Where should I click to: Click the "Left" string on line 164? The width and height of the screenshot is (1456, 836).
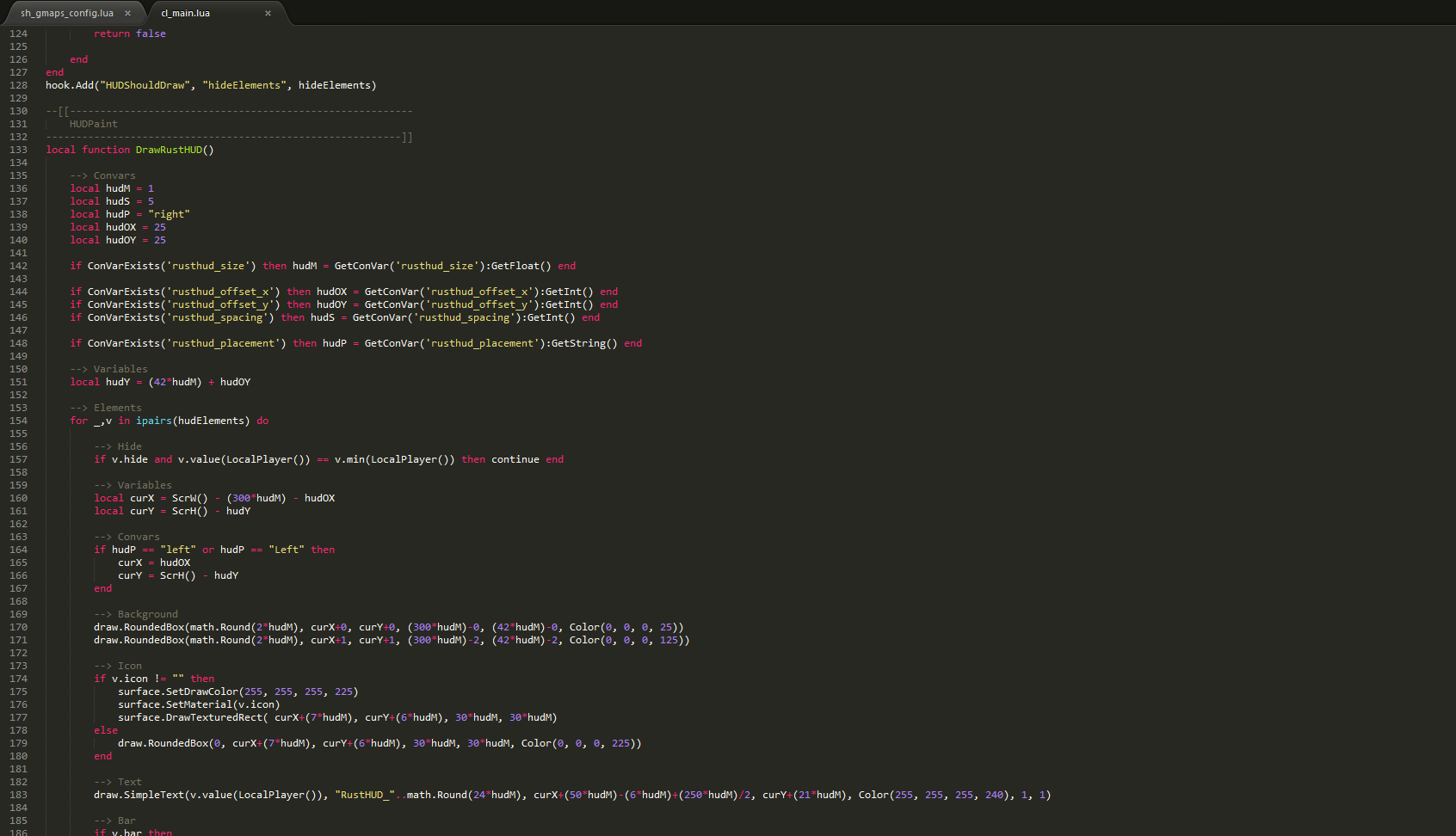(286, 550)
